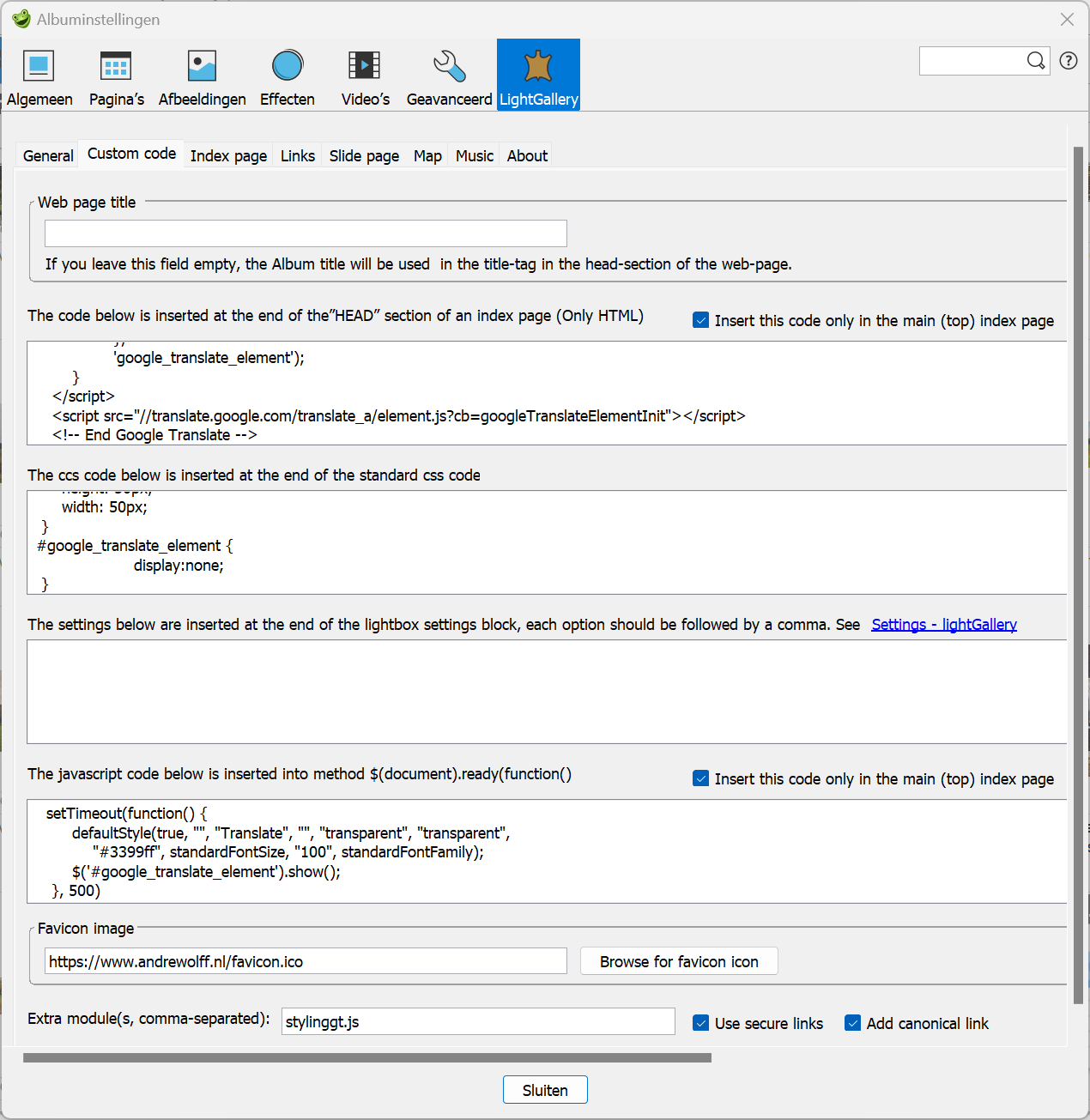Click Browse for favicon icon

click(678, 960)
